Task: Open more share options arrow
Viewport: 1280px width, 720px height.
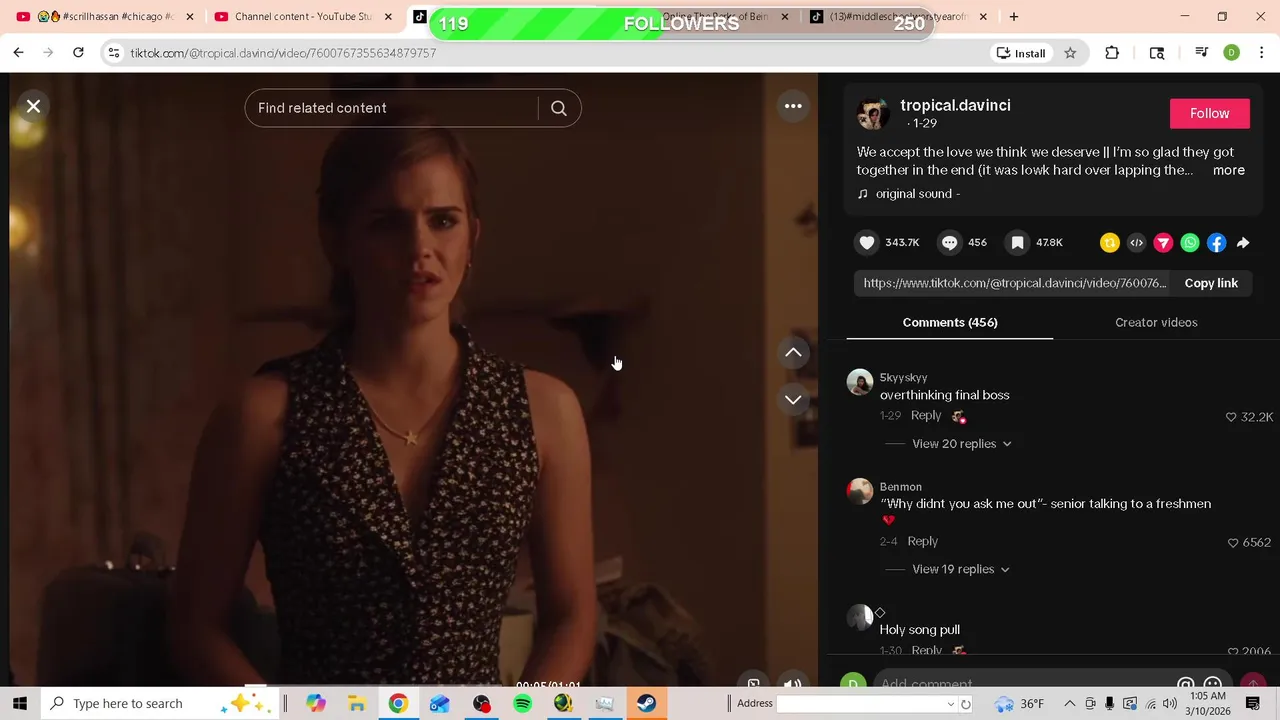Action: [x=1243, y=242]
